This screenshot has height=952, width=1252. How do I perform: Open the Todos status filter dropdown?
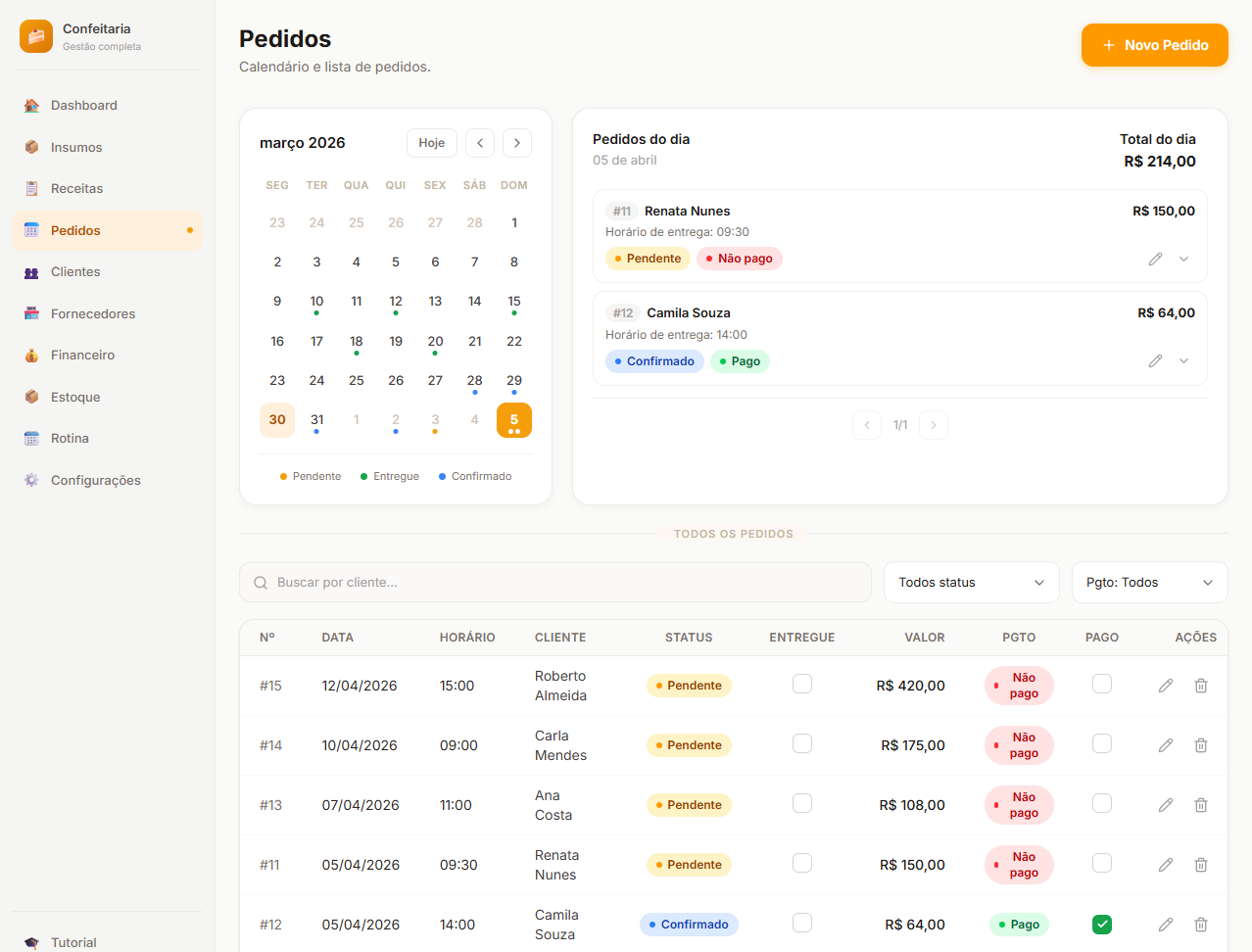pos(971,583)
